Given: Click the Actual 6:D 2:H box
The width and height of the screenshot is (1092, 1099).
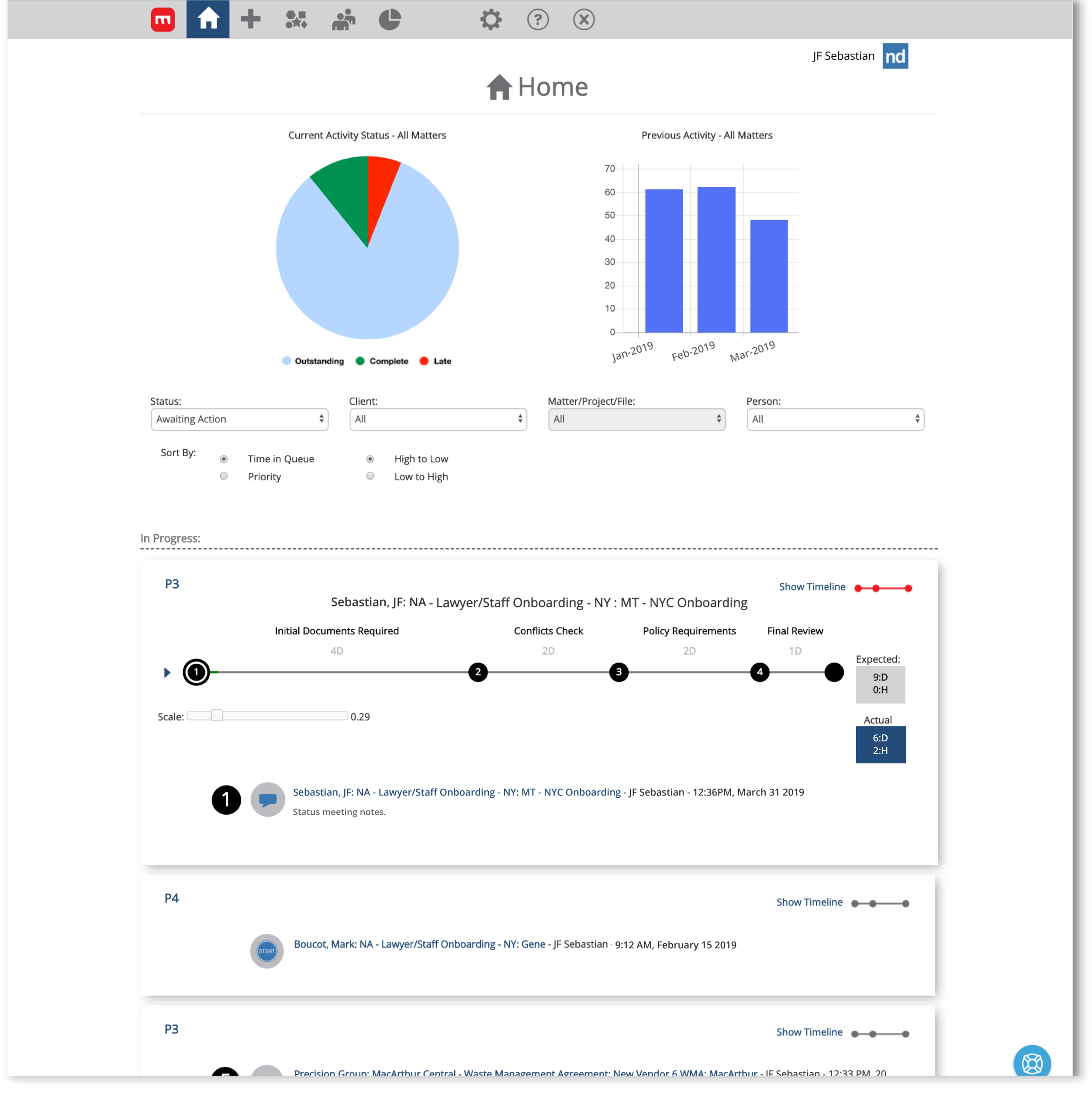Looking at the screenshot, I should click(x=880, y=744).
